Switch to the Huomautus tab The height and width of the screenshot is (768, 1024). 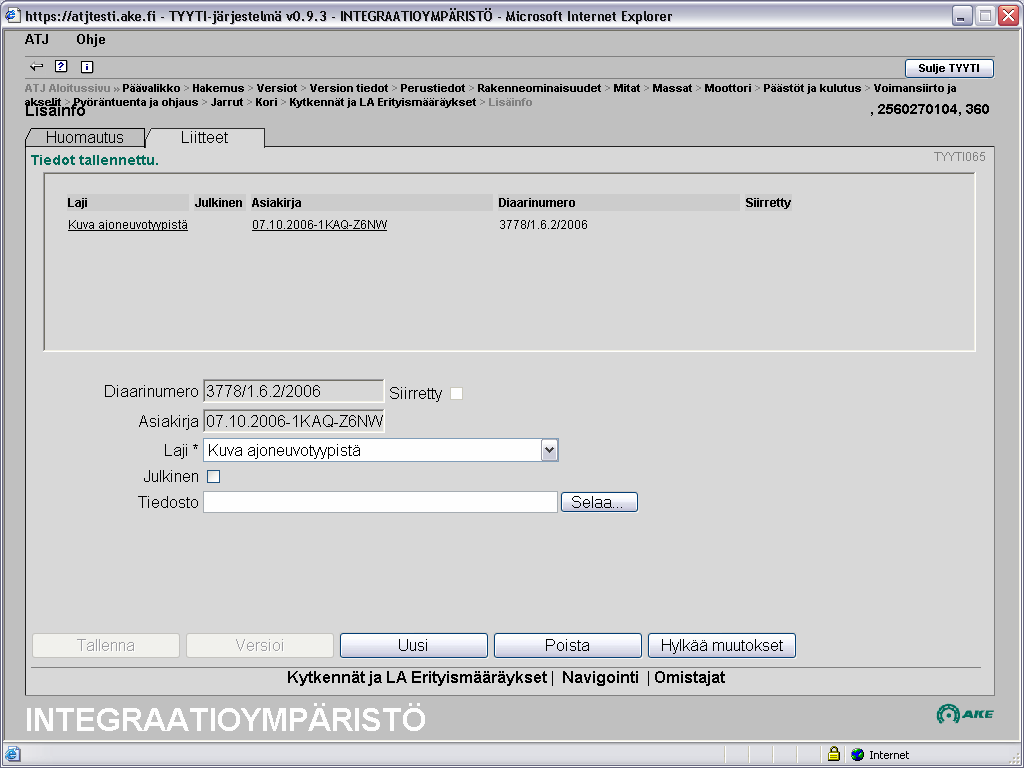click(84, 138)
